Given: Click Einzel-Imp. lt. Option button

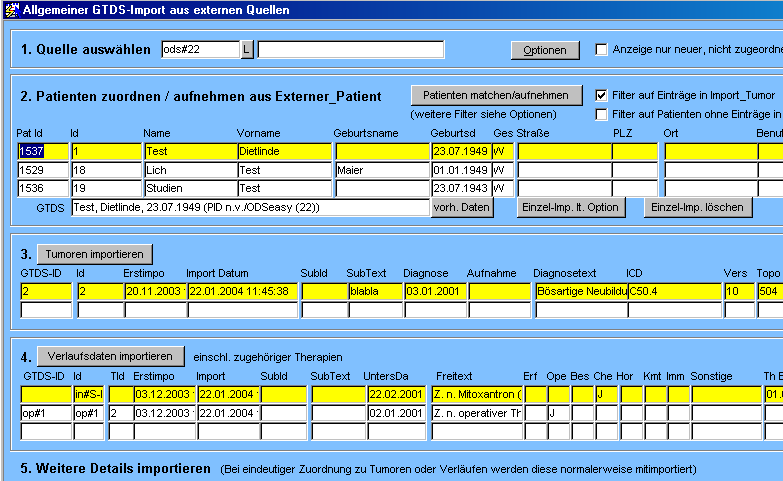Looking at the screenshot, I should click(x=571, y=207).
